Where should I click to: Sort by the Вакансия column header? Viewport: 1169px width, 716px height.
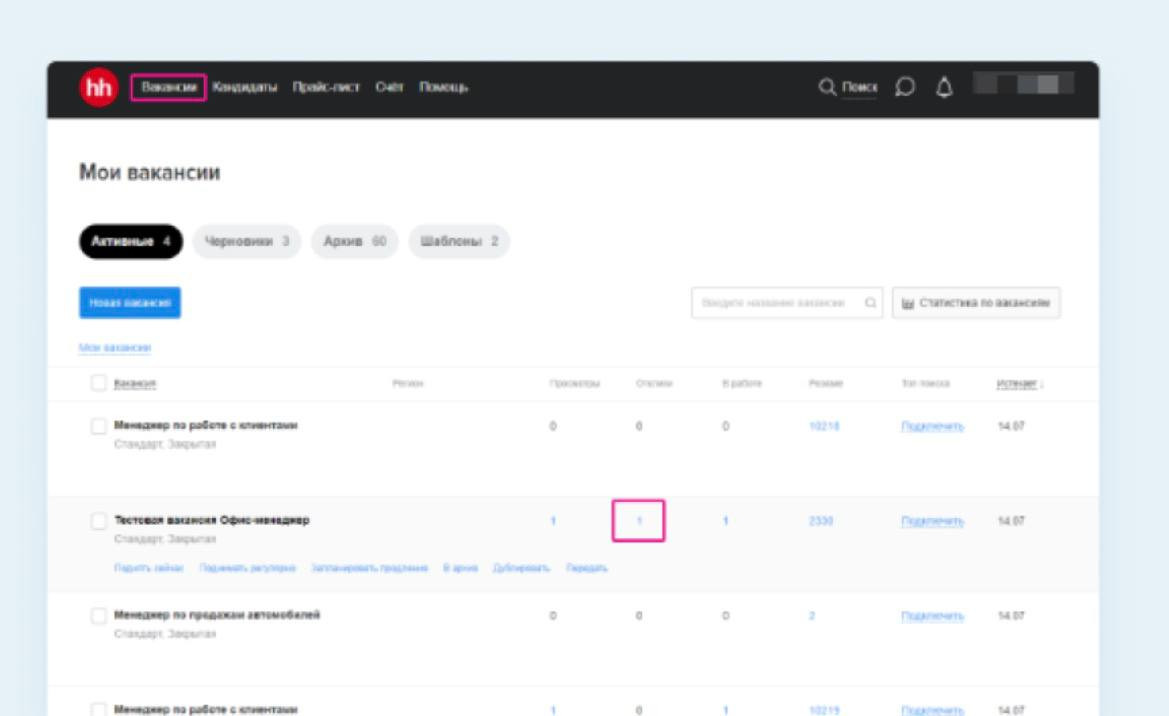[135, 384]
